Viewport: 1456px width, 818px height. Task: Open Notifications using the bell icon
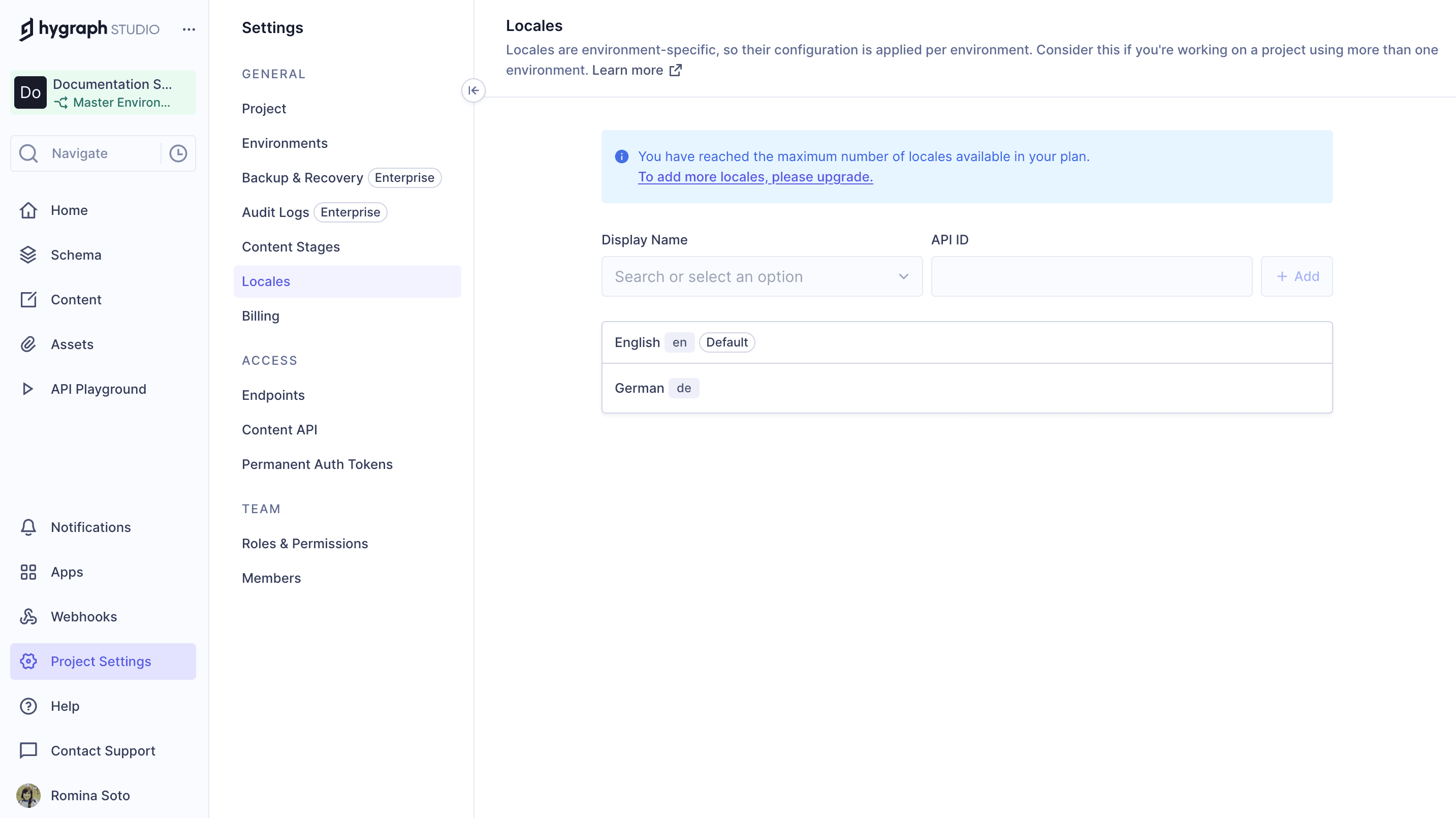tap(28, 527)
